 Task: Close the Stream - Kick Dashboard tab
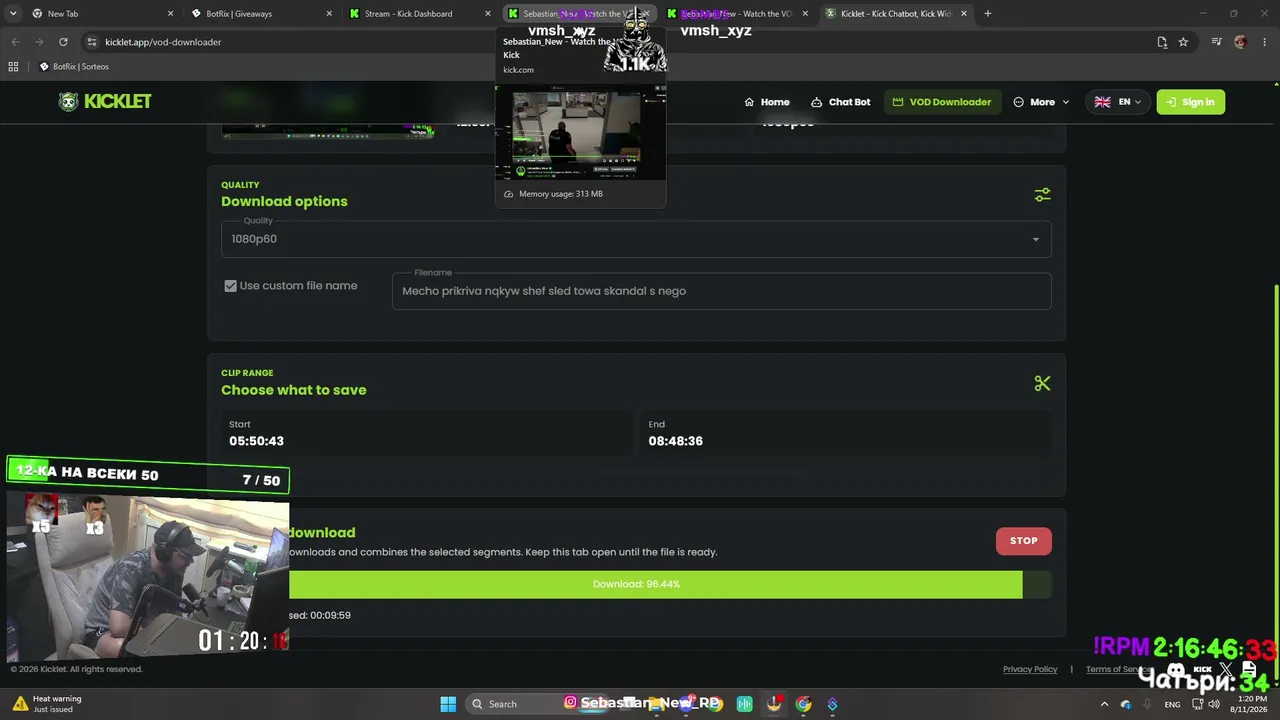(489, 14)
